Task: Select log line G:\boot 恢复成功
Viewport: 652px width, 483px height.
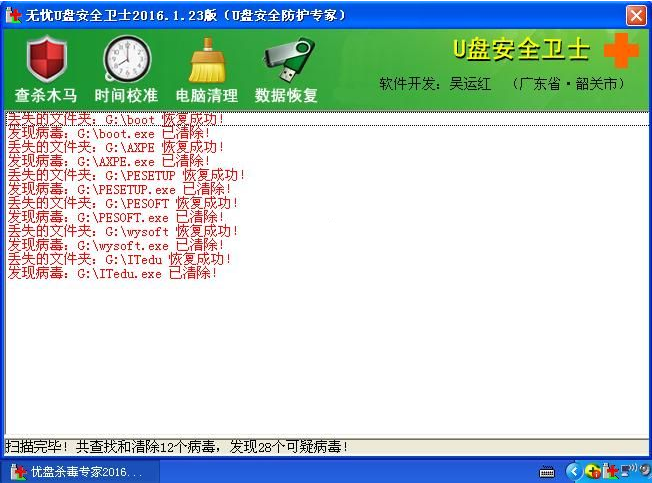Action: (x=115, y=120)
